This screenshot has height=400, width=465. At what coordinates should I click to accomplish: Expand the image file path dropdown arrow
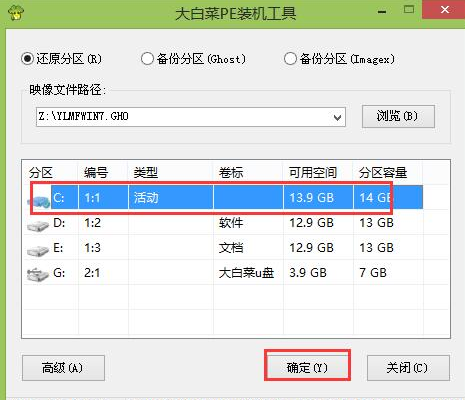point(337,117)
